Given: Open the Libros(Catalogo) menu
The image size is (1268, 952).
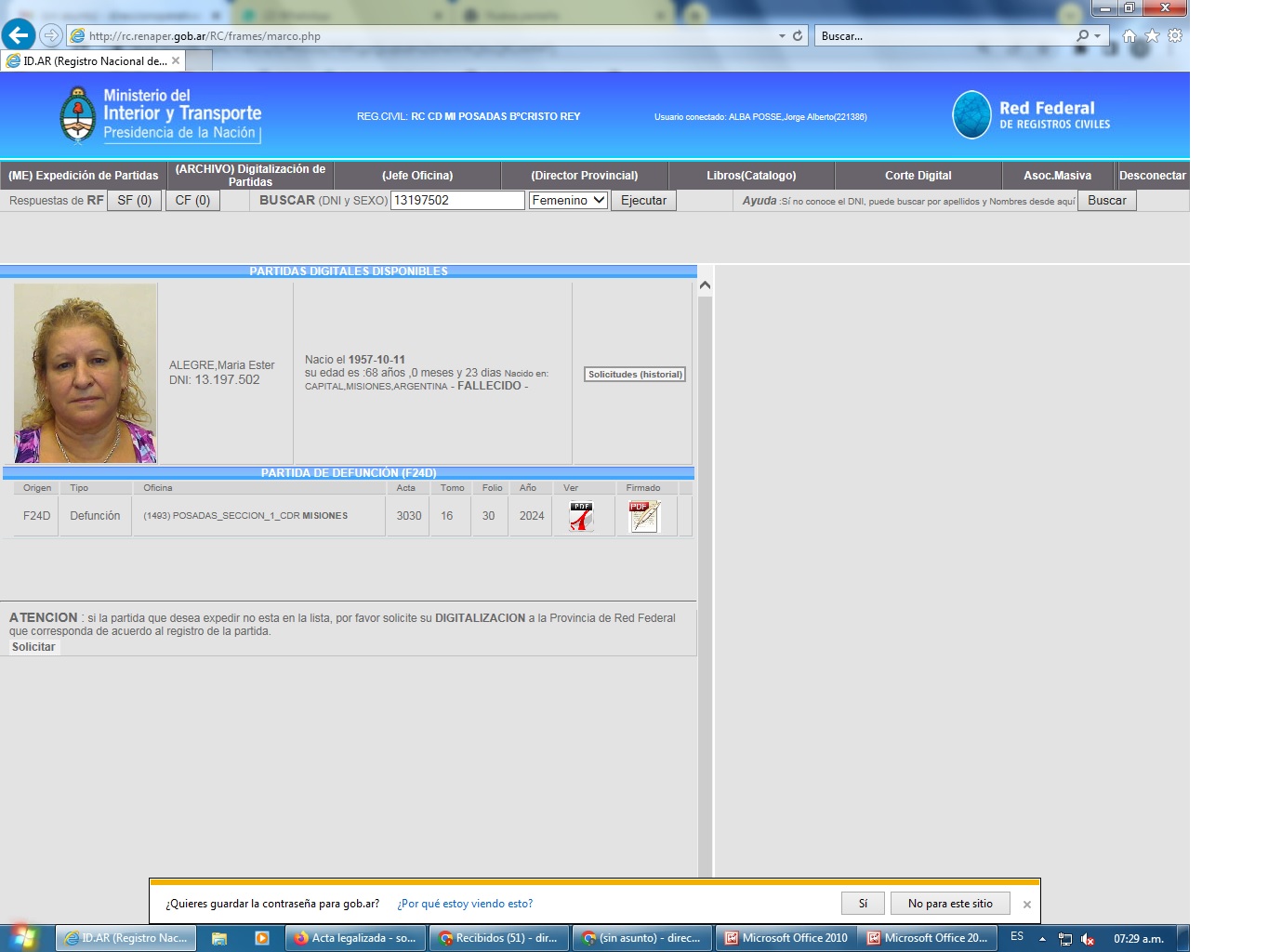Looking at the screenshot, I should (x=751, y=176).
